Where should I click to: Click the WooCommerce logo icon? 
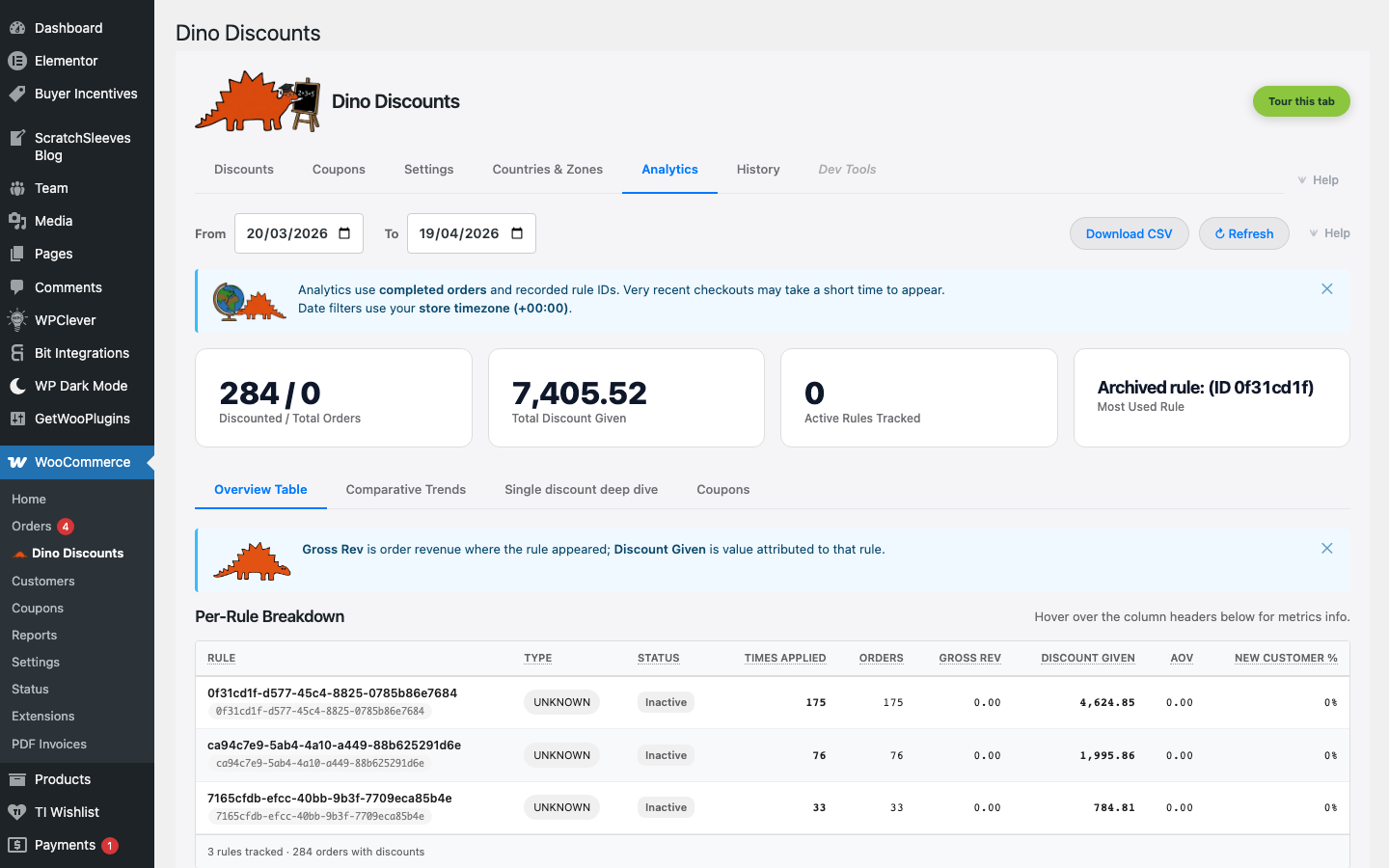[17, 462]
